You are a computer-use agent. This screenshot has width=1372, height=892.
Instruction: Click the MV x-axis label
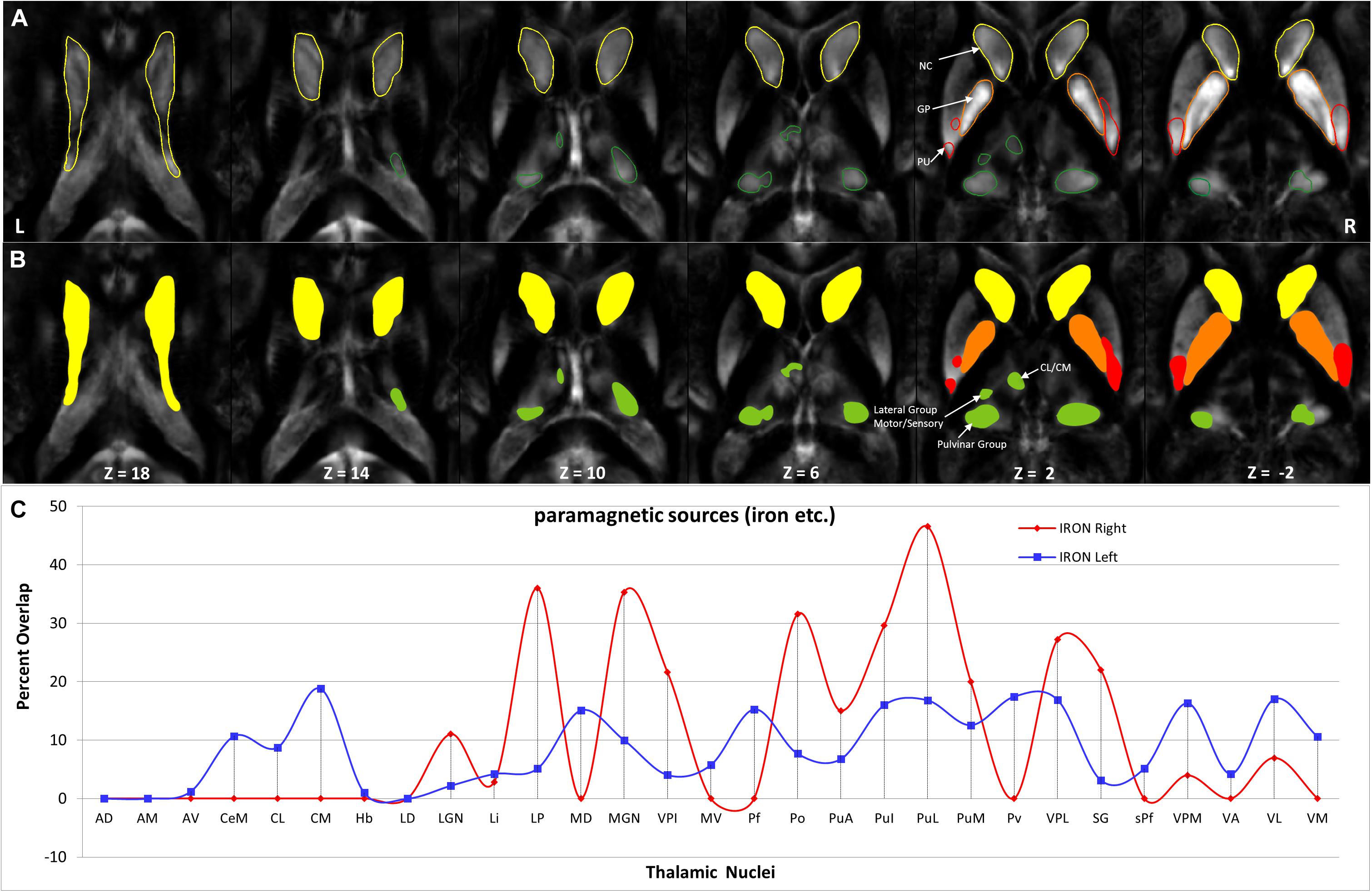711,818
